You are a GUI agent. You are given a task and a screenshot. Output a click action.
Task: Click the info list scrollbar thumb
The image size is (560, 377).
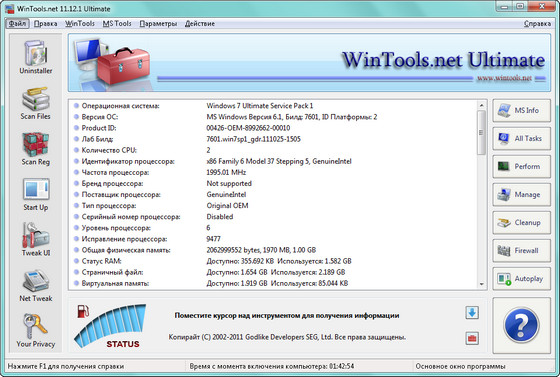tap(481, 132)
